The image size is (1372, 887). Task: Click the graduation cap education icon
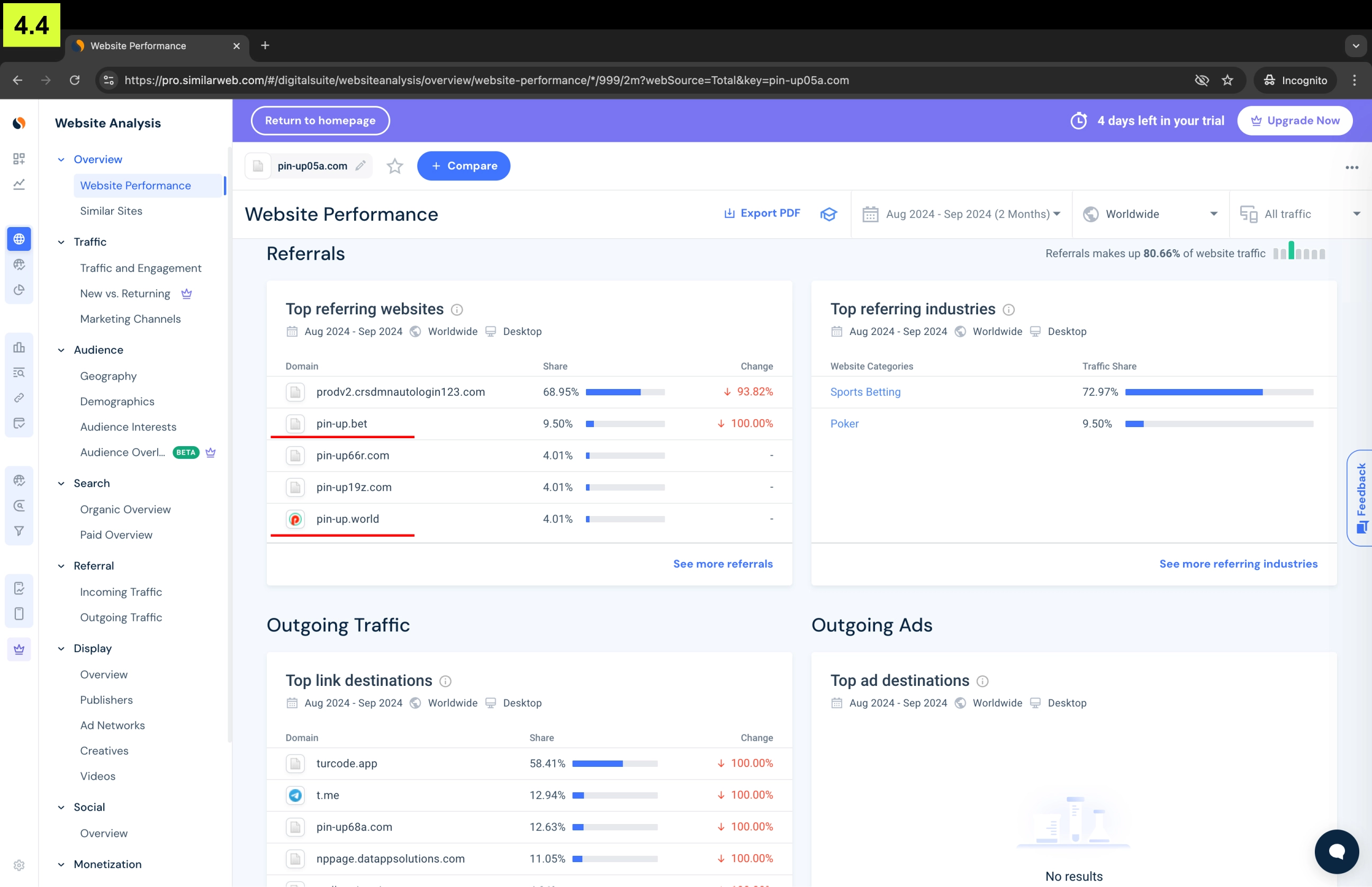tap(828, 214)
